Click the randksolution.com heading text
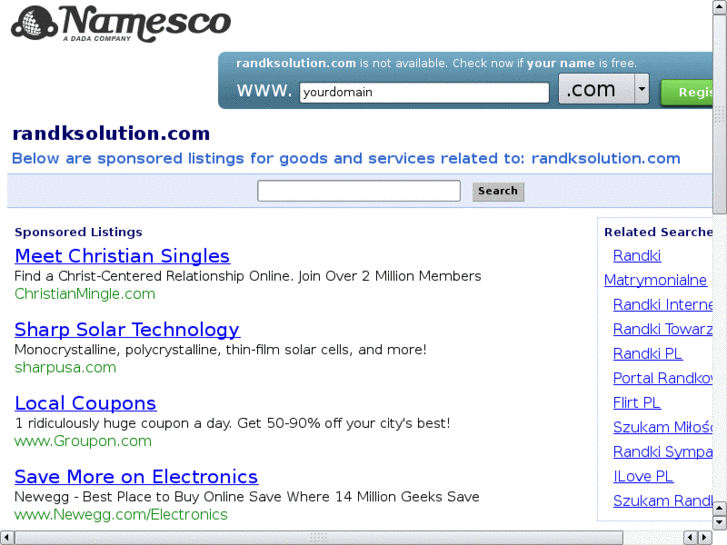Viewport: 727px width, 545px height. (x=111, y=134)
